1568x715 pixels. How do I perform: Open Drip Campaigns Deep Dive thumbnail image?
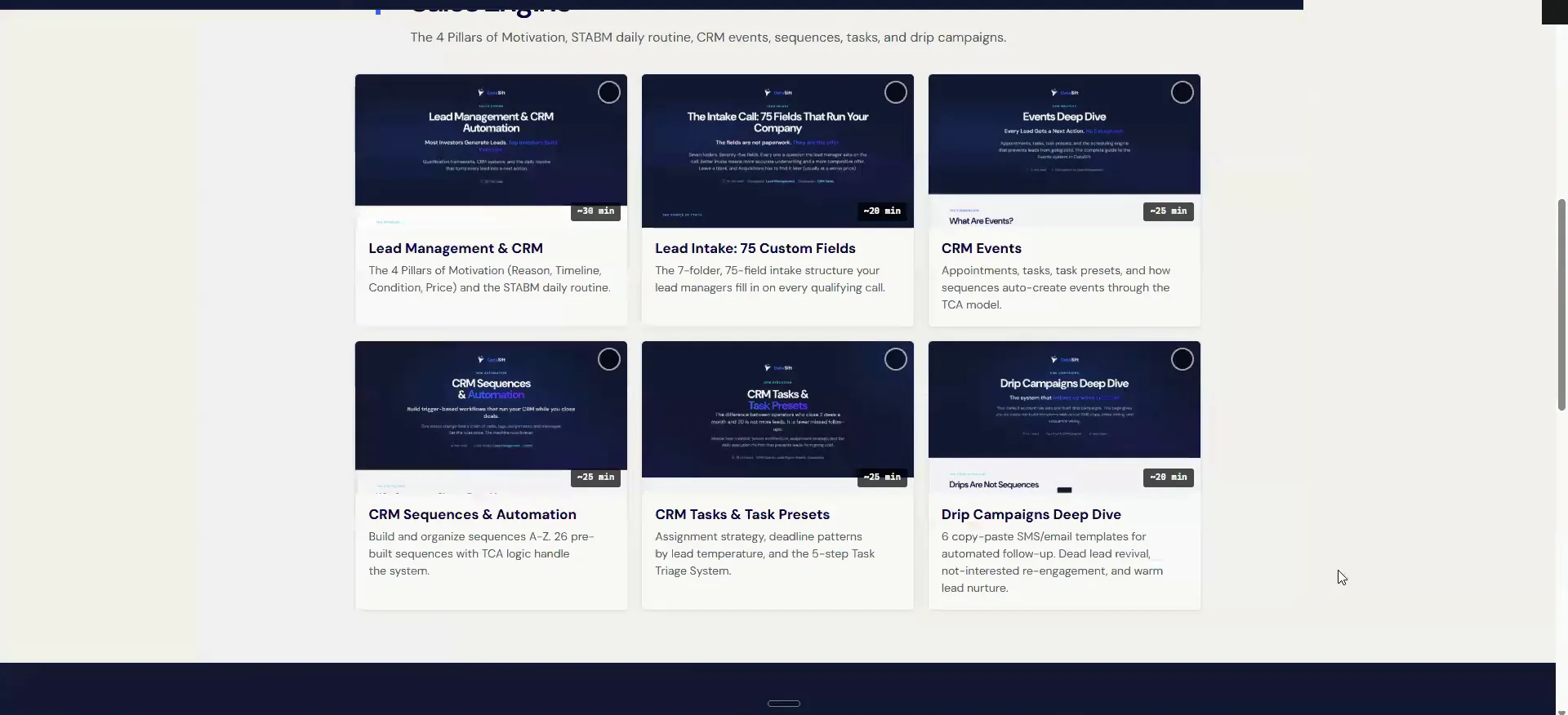[1064, 418]
